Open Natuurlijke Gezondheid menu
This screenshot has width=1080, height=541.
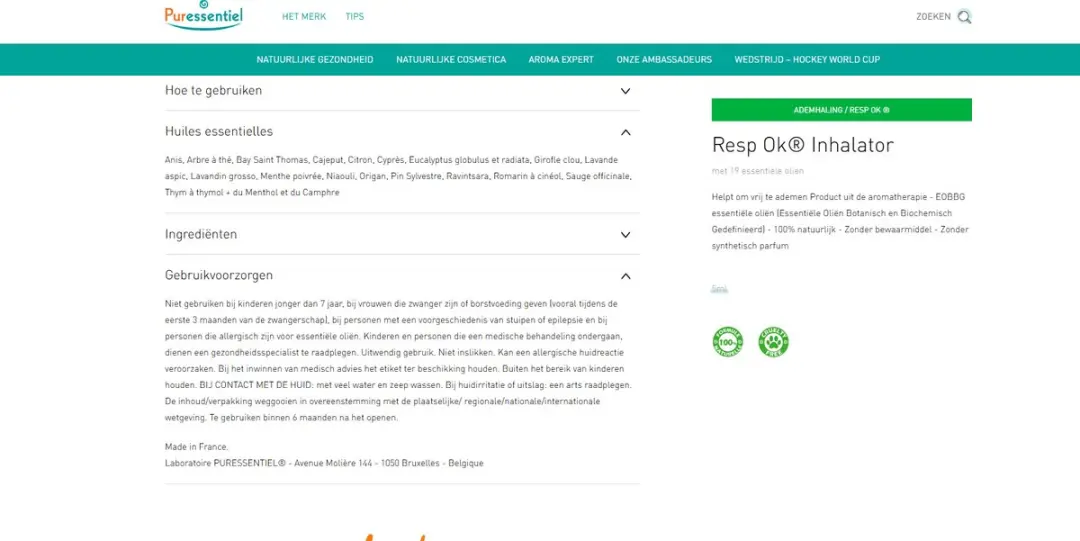pyautogui.click(x=315, y=60)
